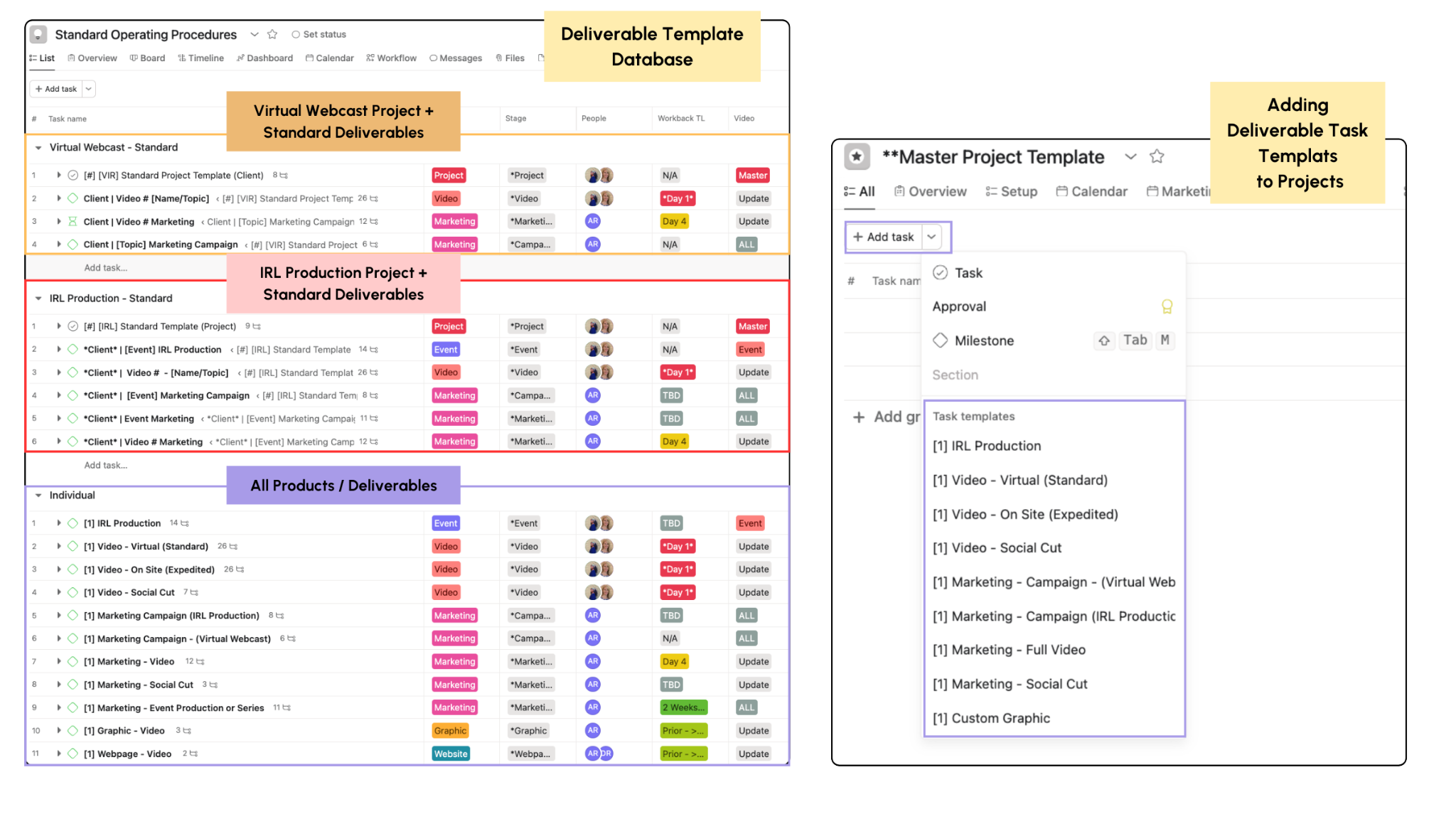Click Add task under the IRL Production section

tap(105, 466)
